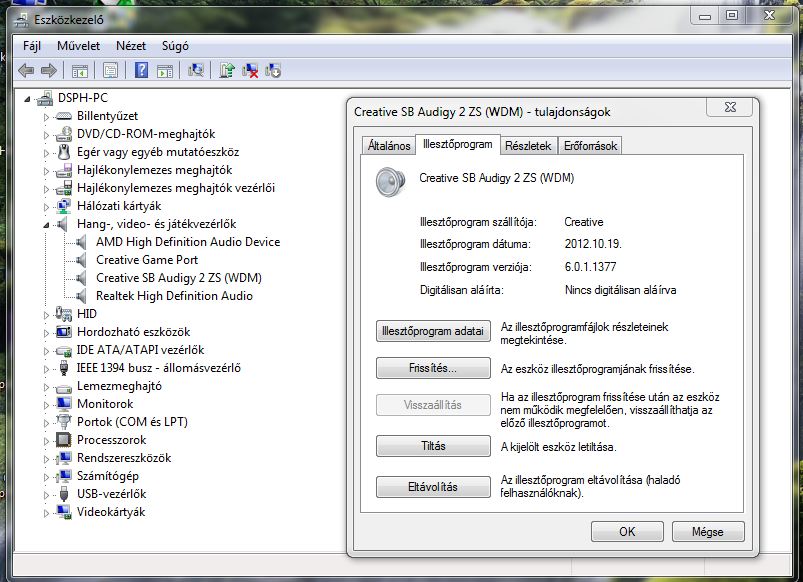
Task: Click the Videokártyák display adapter icon
Action: click(64, 512)
